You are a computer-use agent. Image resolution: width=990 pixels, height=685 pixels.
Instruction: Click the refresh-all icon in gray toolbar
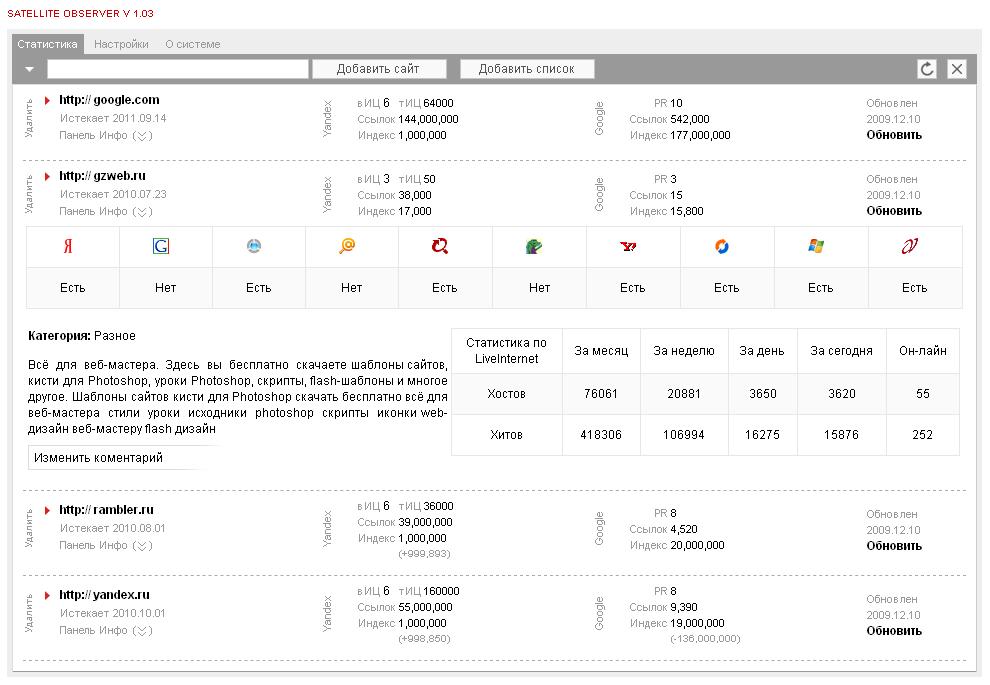pyautogui.click(x=927, y=69)
